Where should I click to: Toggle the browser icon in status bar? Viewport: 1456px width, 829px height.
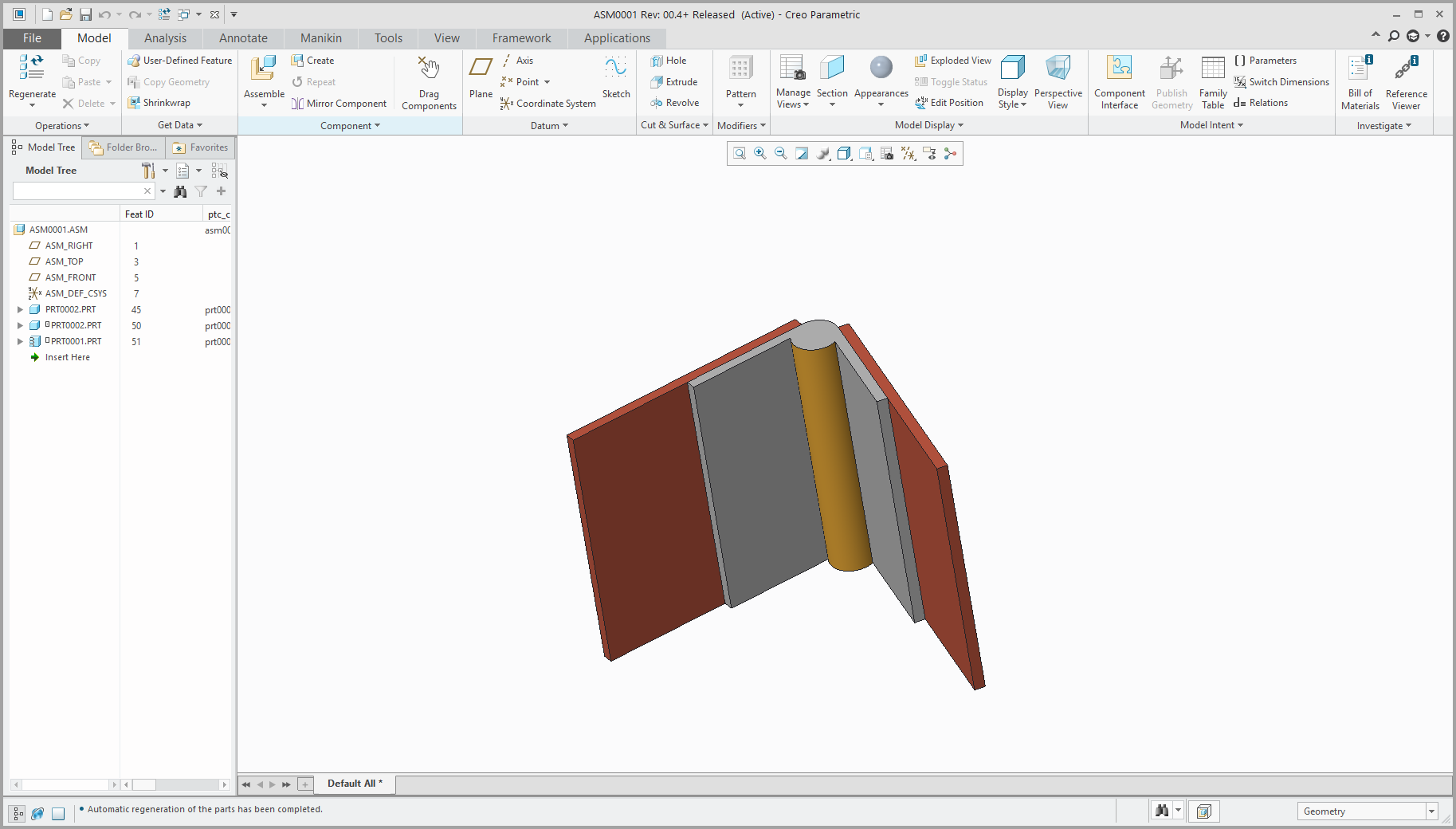click(x=37, y=813)
